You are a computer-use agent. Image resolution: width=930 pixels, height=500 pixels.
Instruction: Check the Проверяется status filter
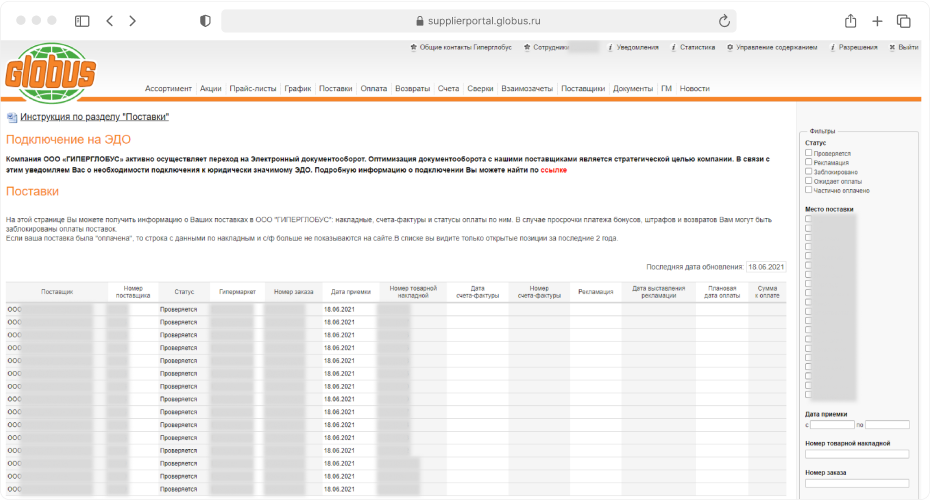click(x=808, y=153)
